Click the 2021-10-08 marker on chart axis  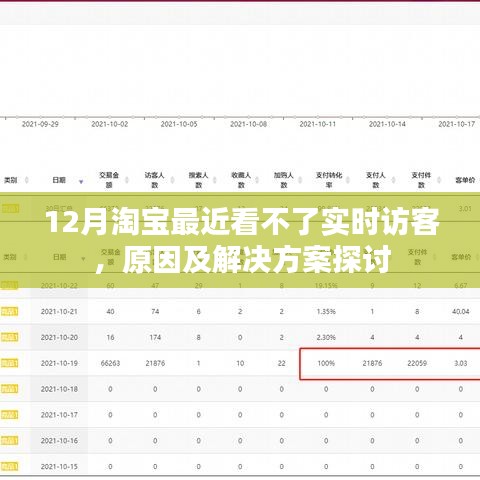point(248,124)
